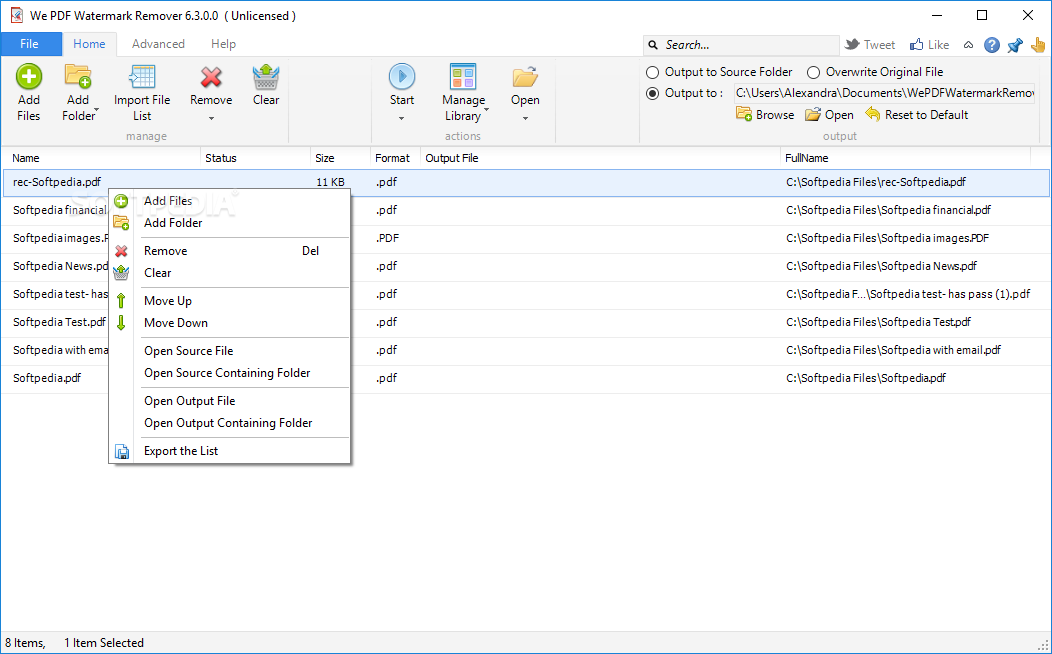Click the Output File column header
The image size is (1052, 654).
[600, 158]
